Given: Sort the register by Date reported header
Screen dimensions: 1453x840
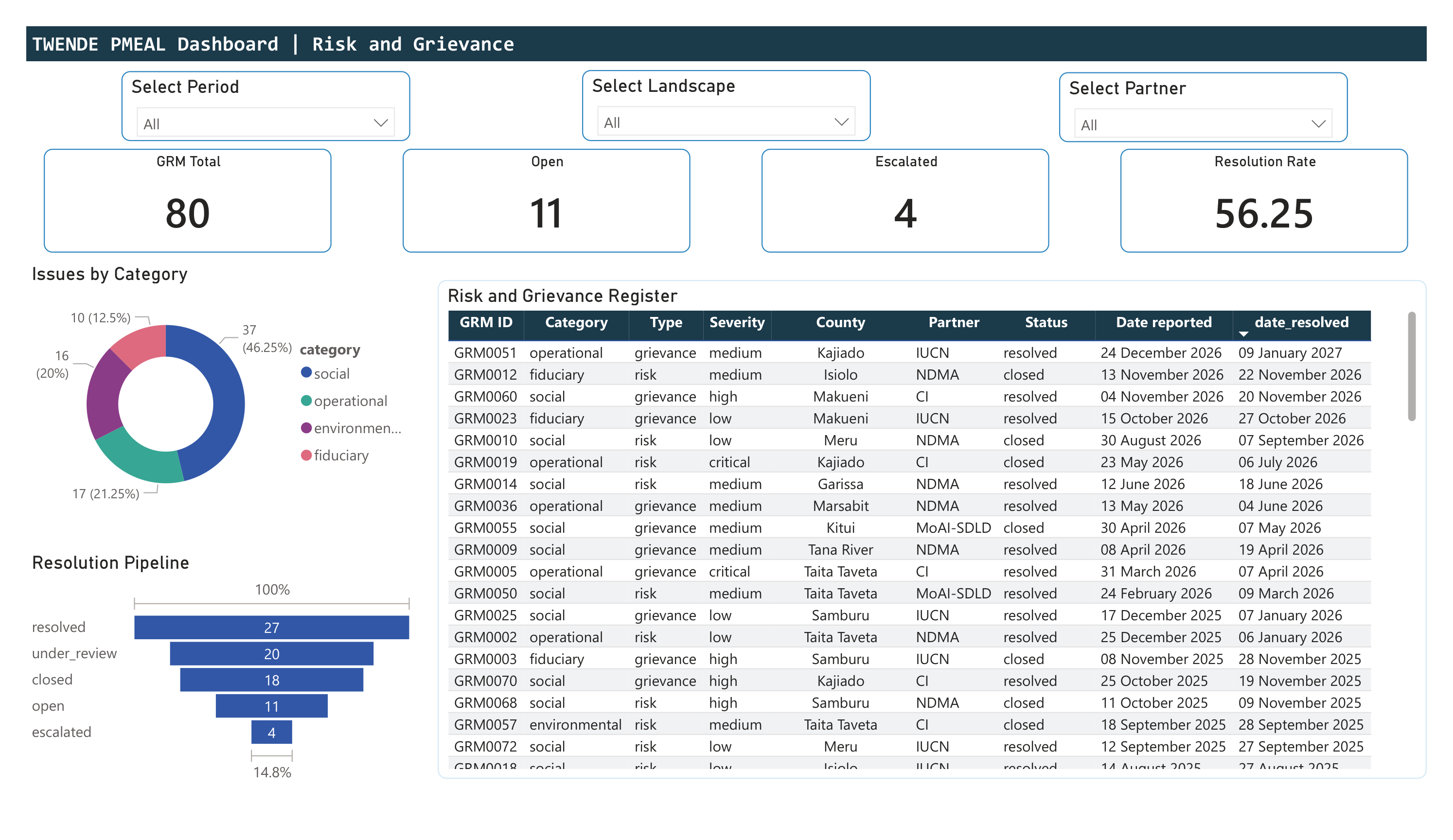Looking at the screenshot, I should tap(1164, 322).
